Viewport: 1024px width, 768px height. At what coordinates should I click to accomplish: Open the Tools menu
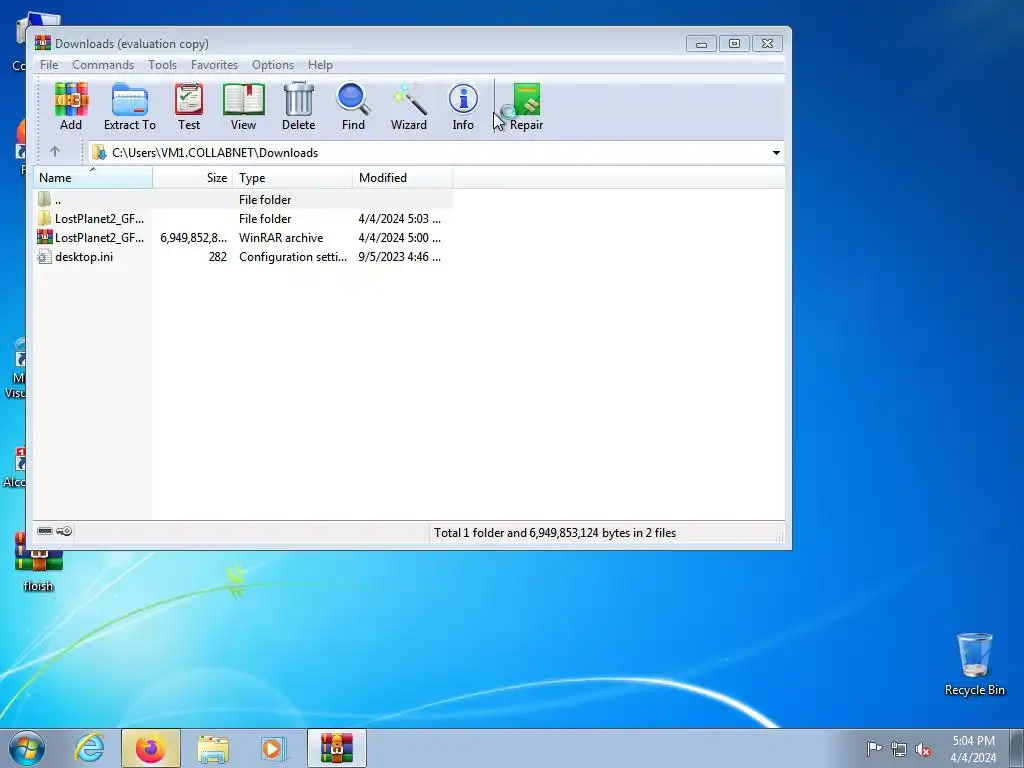pos(162,65)
